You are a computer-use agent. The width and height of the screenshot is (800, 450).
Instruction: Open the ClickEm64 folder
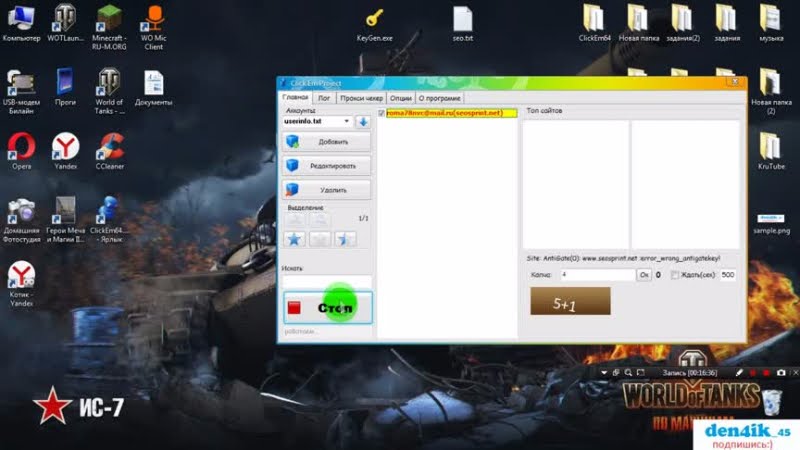click(x=594, y=23)
